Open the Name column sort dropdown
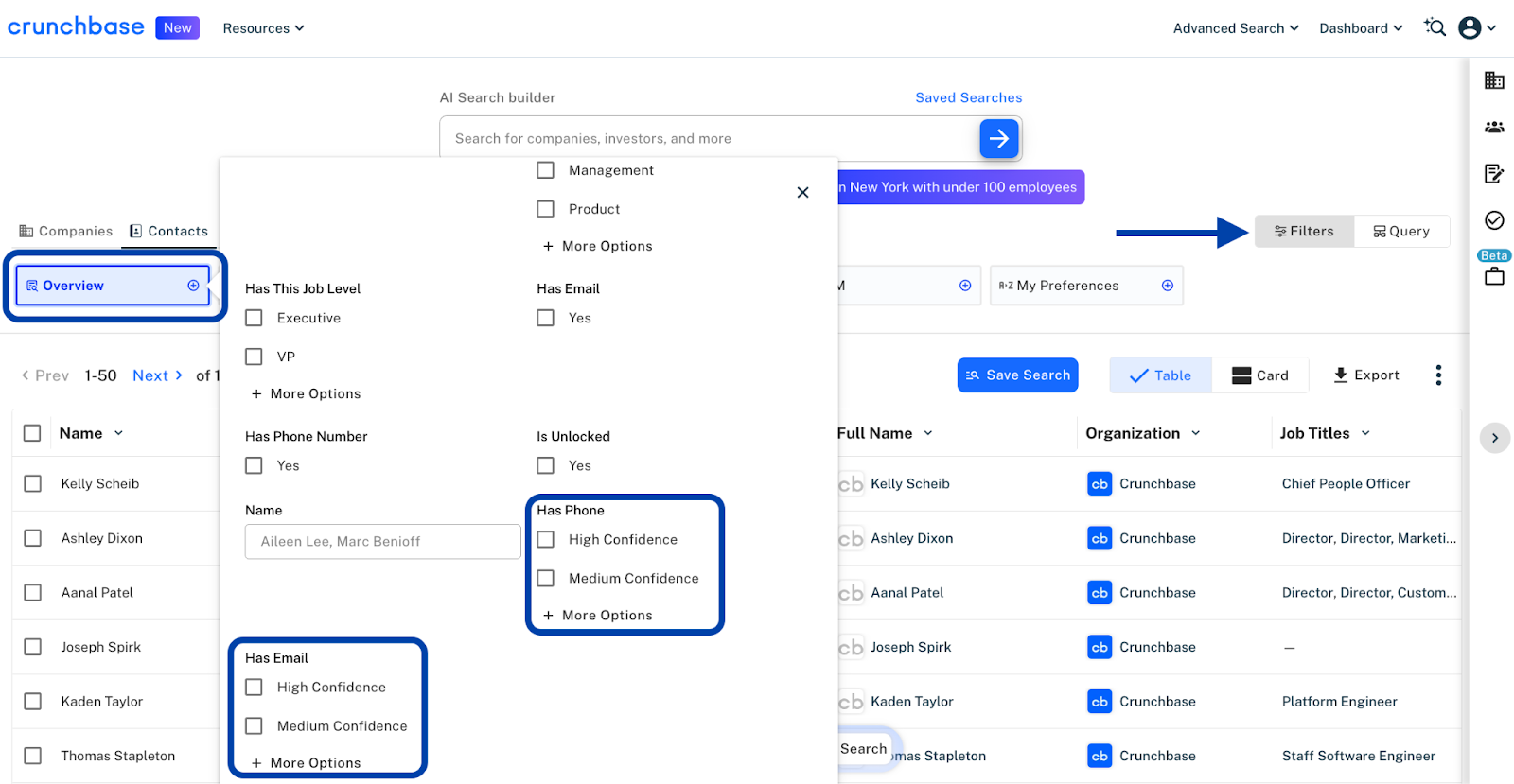This screenshot has width=1514, height=784. pos(118,433)
